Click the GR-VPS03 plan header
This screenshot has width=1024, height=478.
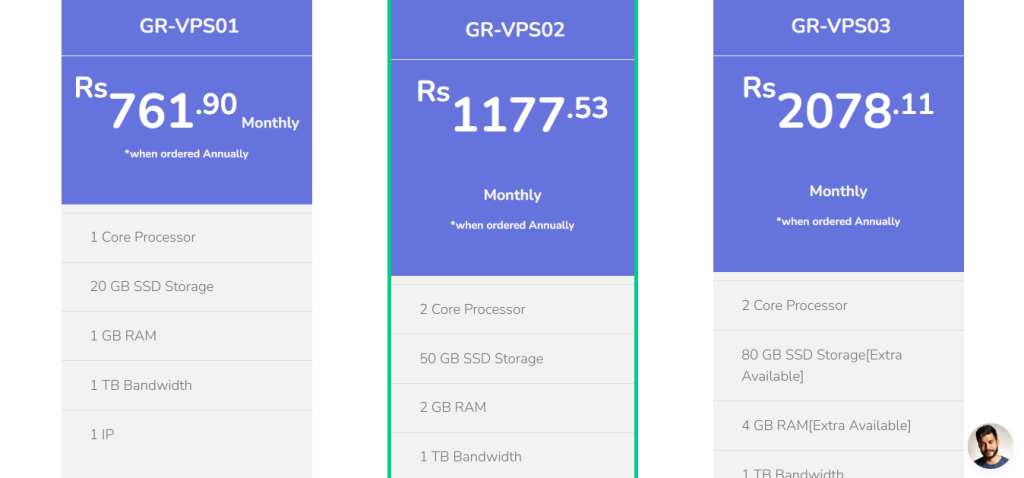tap(840, 26)
